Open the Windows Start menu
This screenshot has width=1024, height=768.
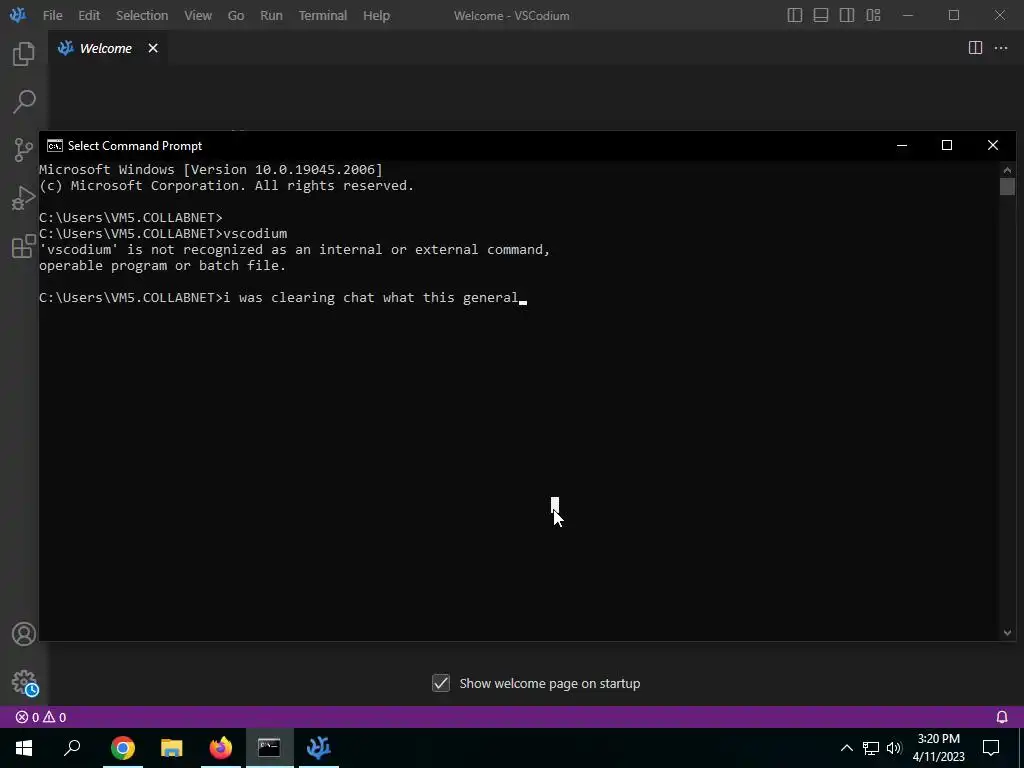point(24,748)
